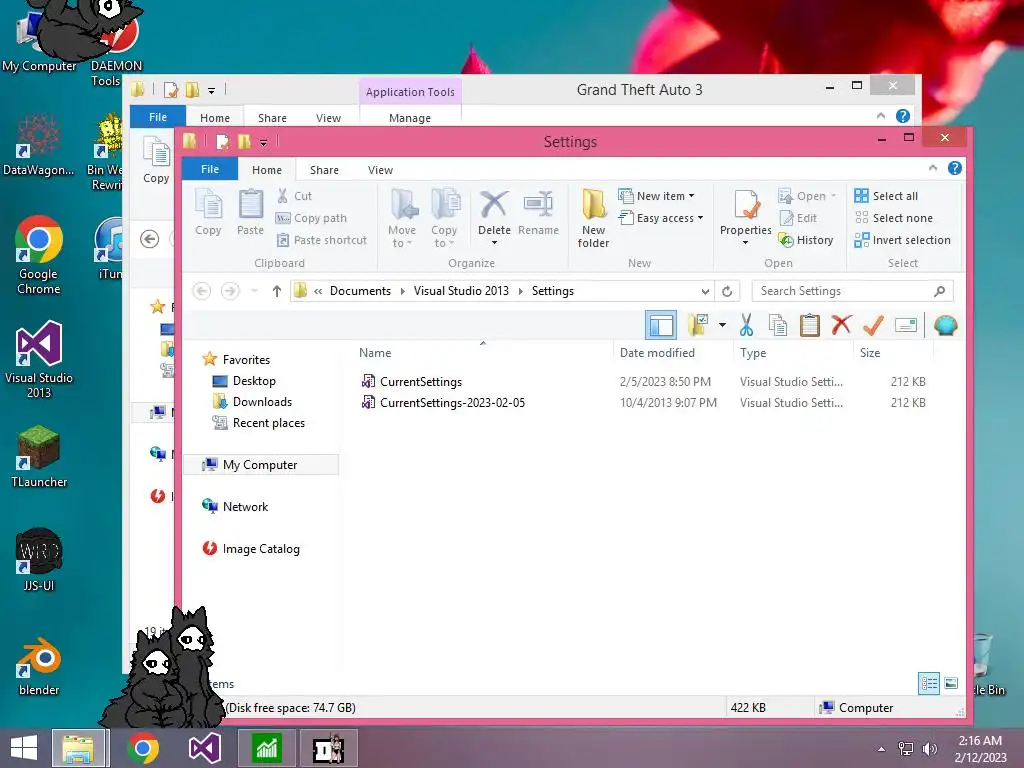Expand the Open dropdown in ribbon
Screen dimensions: 1024x768
[x=833, y=196]
